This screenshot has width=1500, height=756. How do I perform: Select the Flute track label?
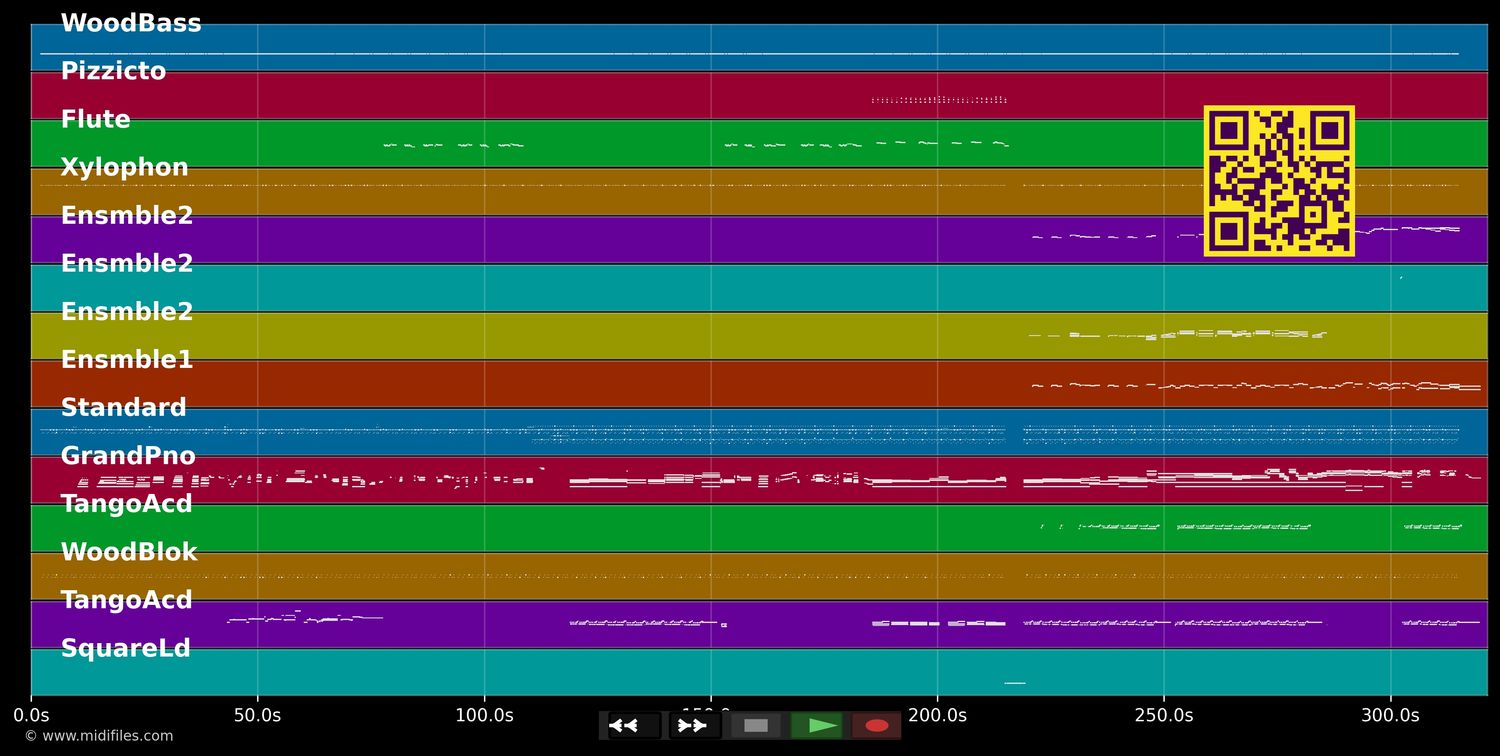[95, 118]
